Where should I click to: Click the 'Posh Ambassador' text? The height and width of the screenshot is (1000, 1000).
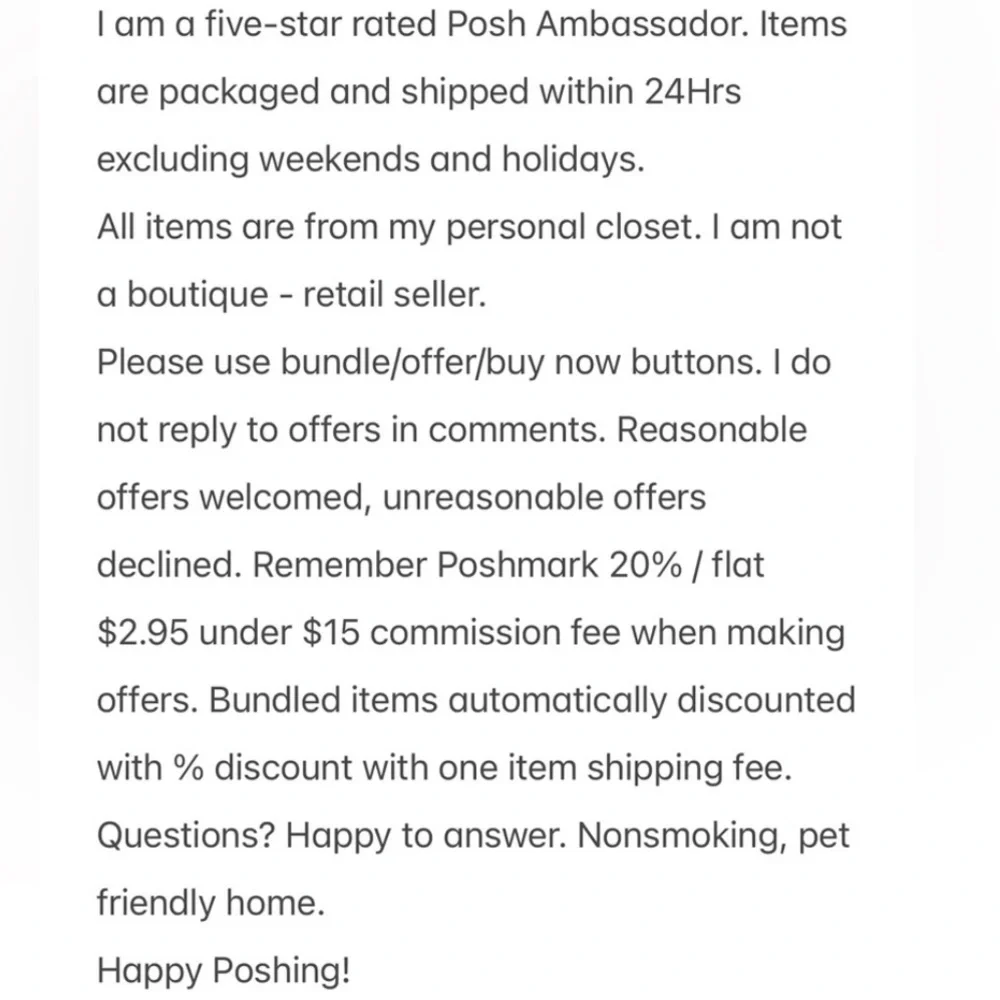[597, 24]
